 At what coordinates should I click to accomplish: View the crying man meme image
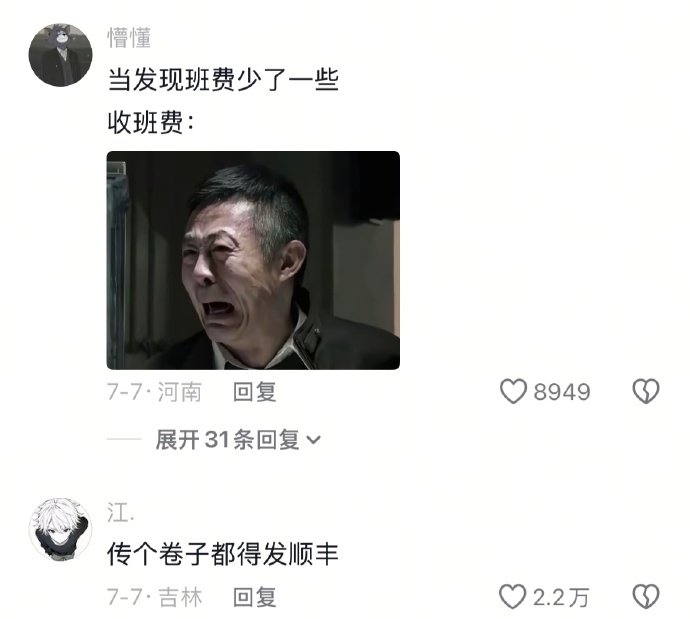pos(253,260)
